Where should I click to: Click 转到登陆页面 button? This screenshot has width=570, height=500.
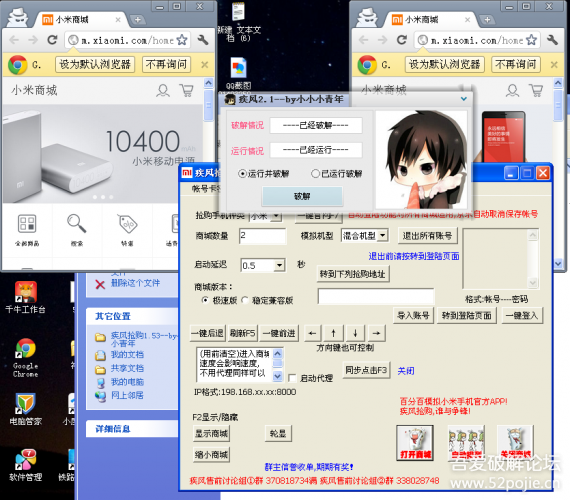coord(467,315)
